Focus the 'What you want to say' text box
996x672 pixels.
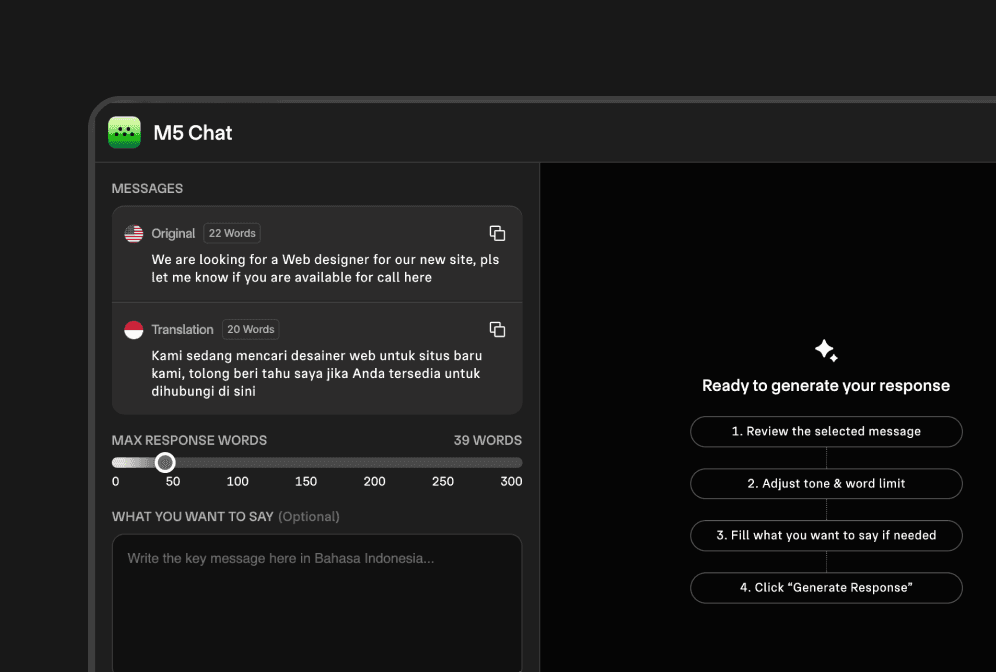click(x=317, y=600)
